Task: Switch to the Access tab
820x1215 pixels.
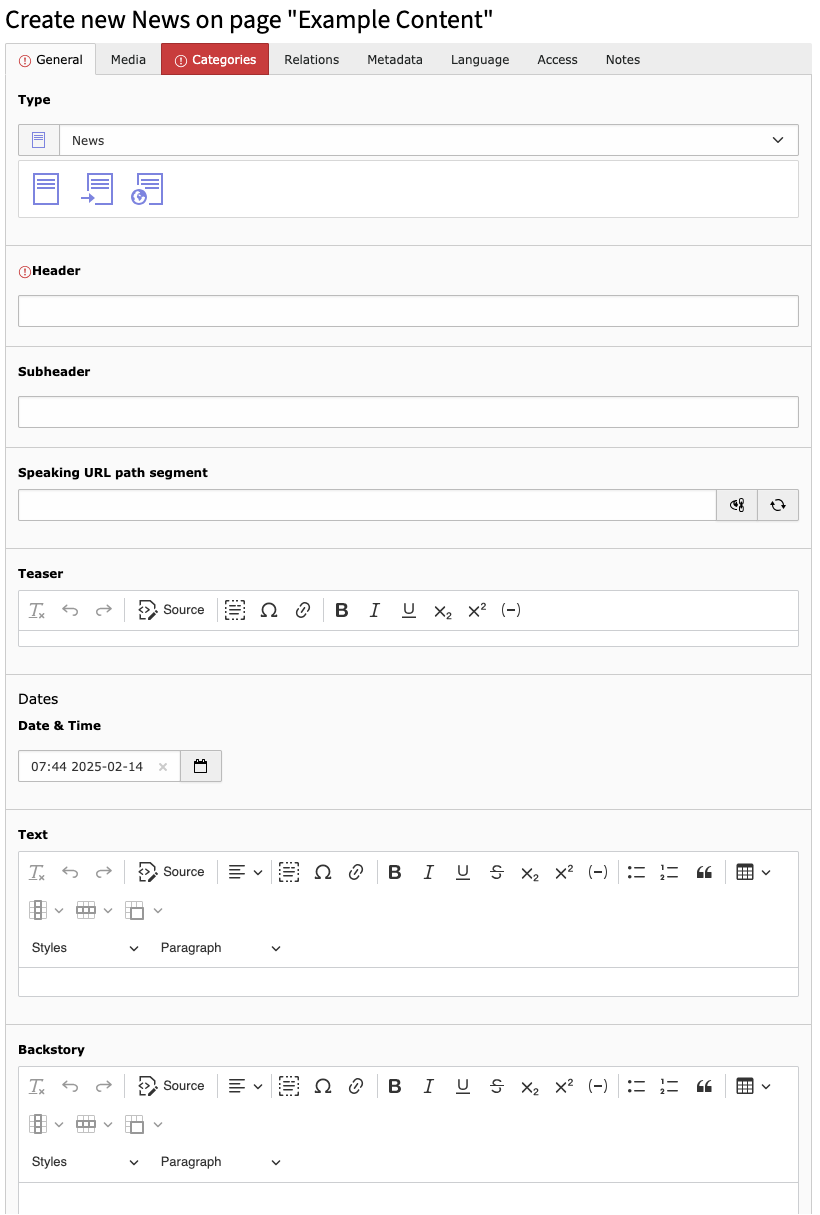Action: (557, 59)
